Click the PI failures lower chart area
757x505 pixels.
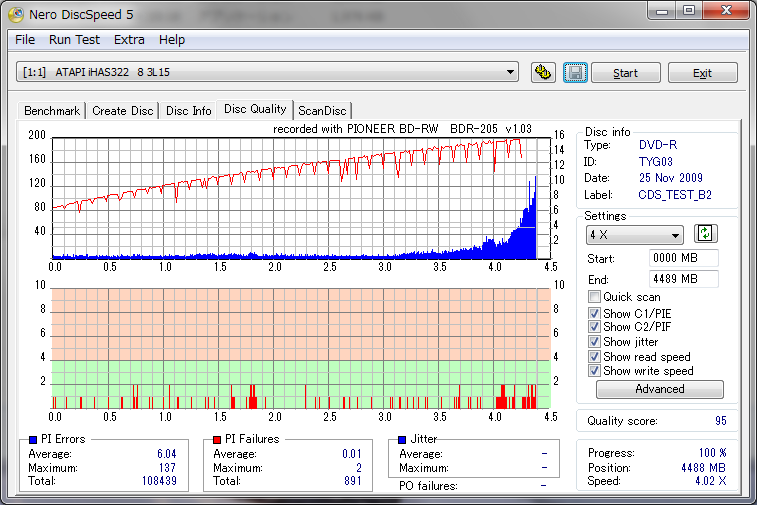pos(301,349)
